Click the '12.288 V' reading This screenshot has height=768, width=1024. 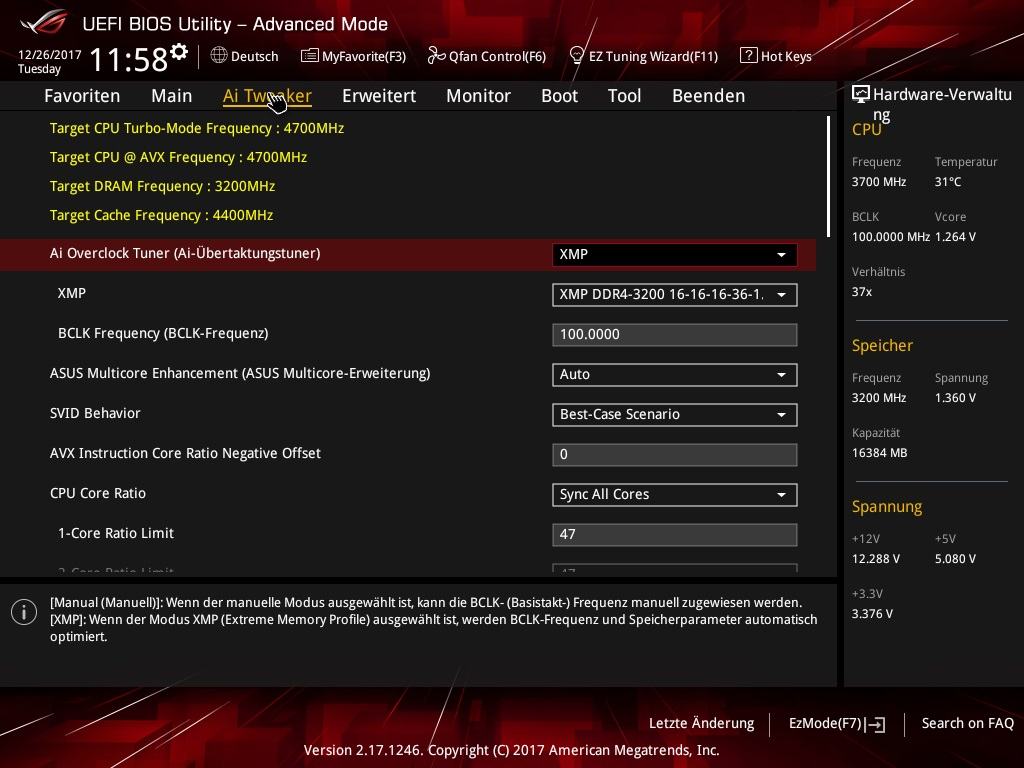[876, 559]
